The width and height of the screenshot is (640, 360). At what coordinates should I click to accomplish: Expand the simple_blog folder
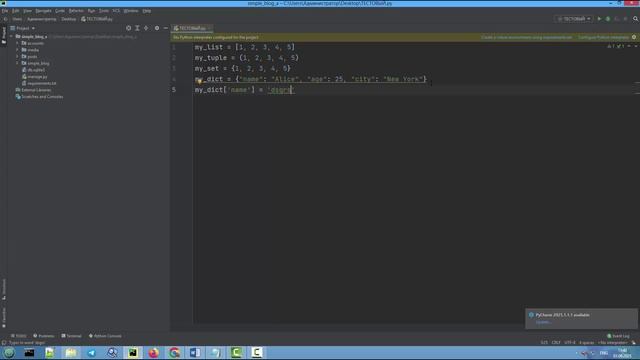tap(18, 63)
